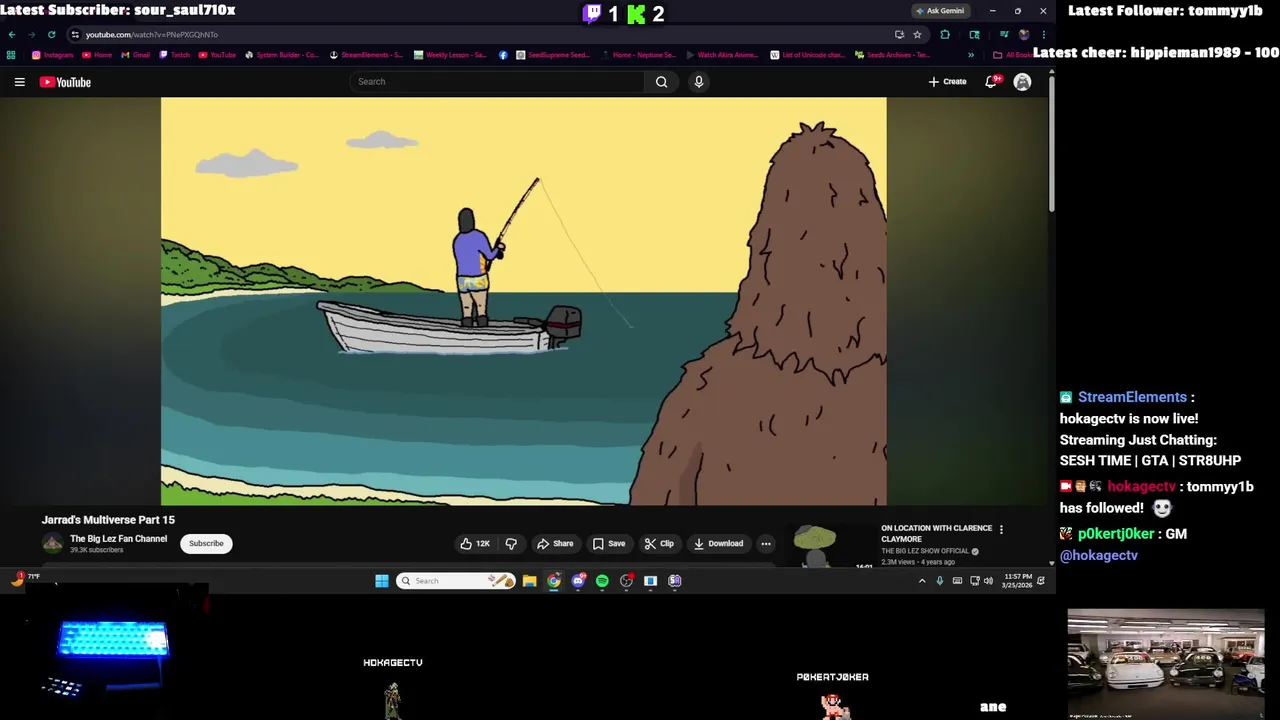Click the @hokagectv mention in chat
The height and width of the screenshot is (720, 1280).
click(x=1098, y=555)
